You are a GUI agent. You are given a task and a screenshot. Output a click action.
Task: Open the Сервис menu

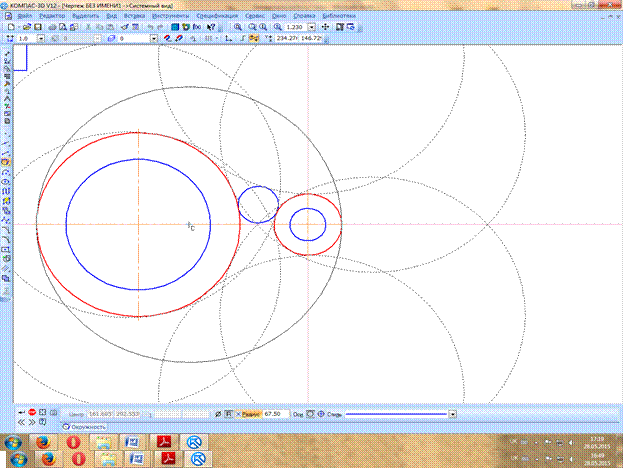[x=255, y=16]
